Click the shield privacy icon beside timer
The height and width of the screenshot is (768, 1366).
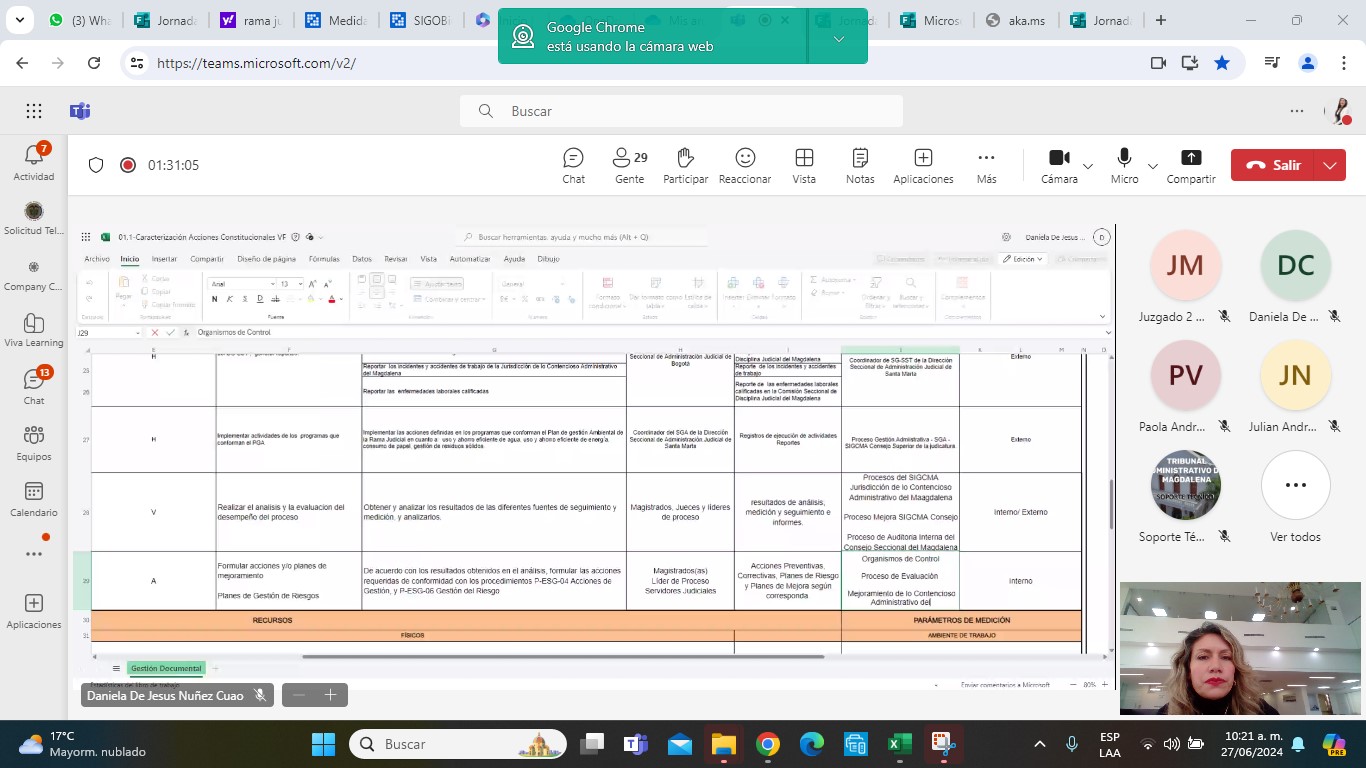[96, 165]
